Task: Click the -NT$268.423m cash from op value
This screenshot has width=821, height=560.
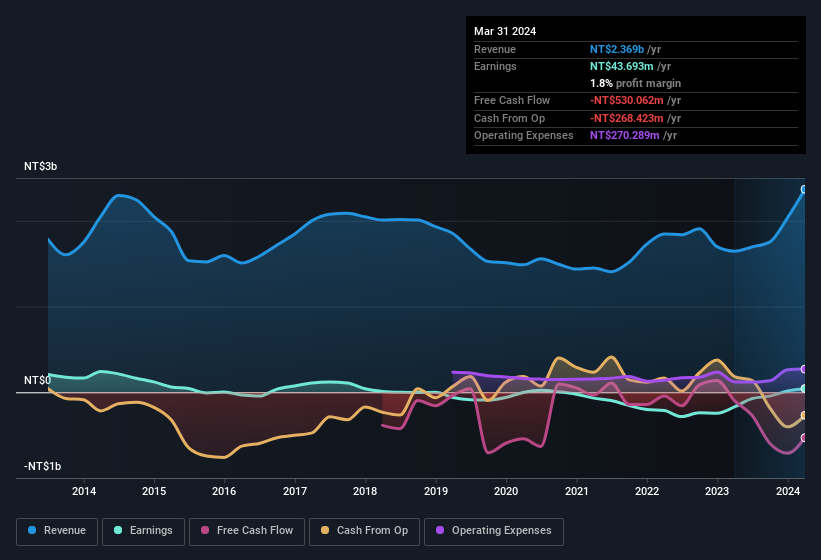Action: [627, 118]
